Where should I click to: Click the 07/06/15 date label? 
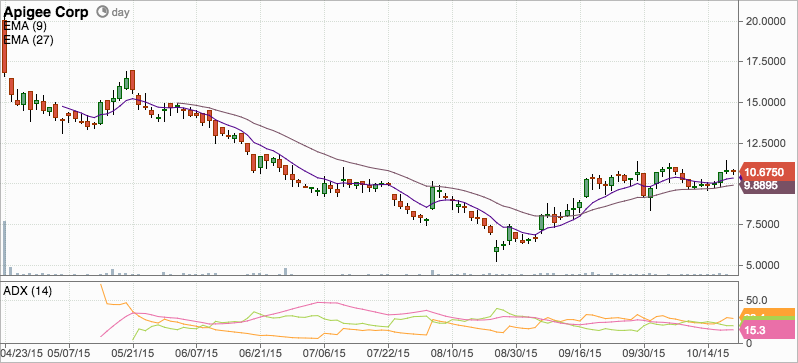tap(324, 353)
